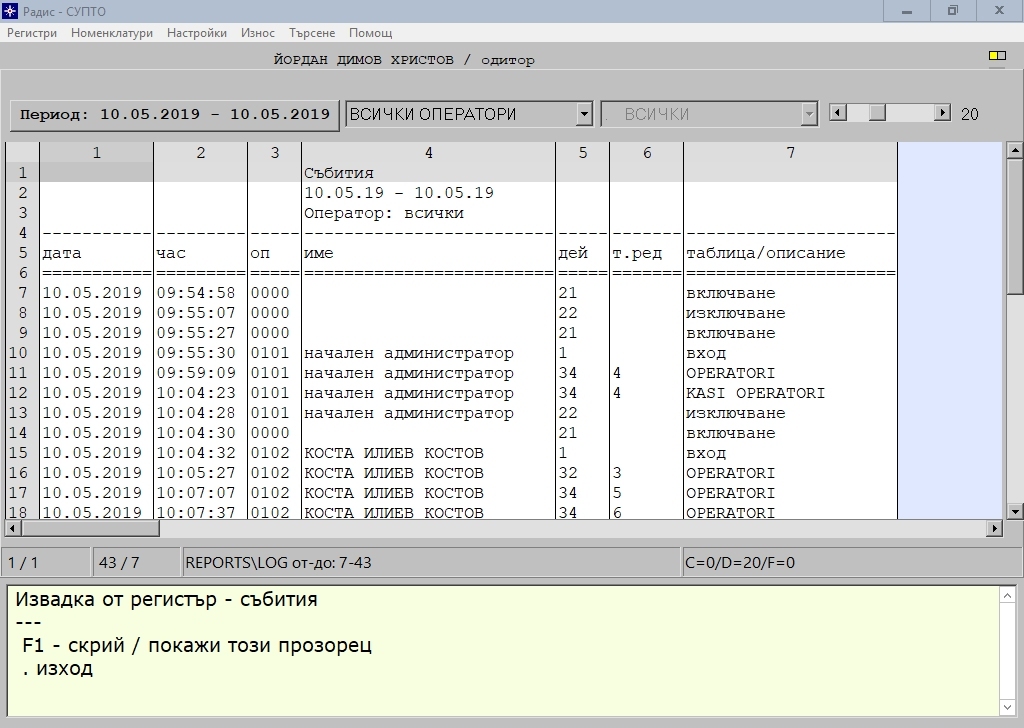Click the Период 10.05.2019 - 10.05.2019 button
This screenshot has height=728, width=1024.
click(174, 114)
